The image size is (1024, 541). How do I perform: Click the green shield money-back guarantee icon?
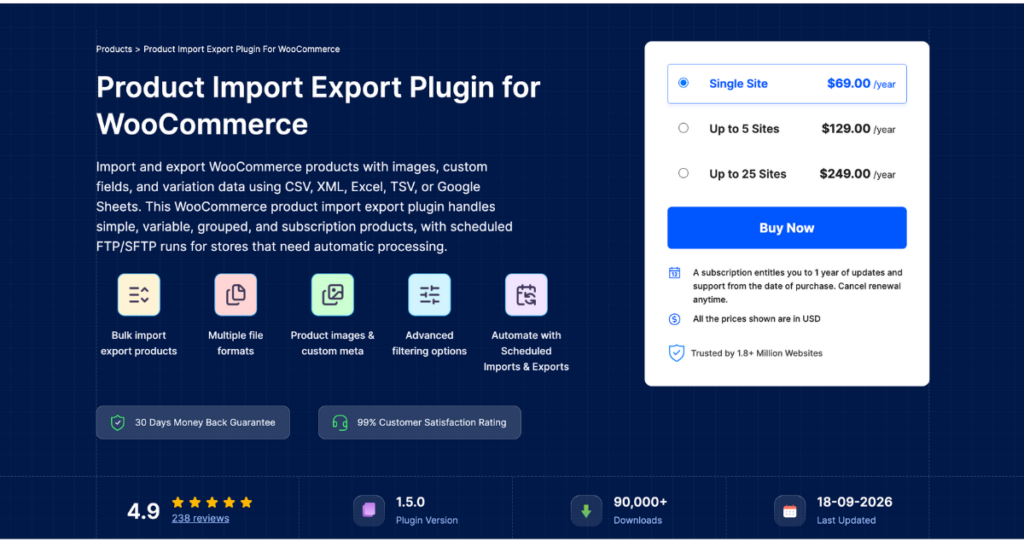(x=118, y=423)
